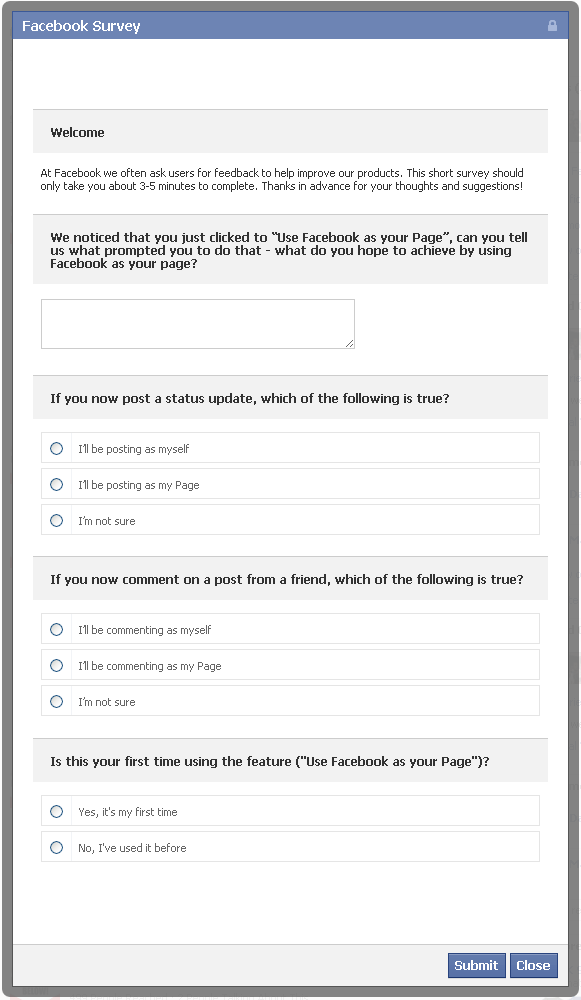
Task: Click the "Use Facebook as your Page" prompt question
Action: point(289,250)
